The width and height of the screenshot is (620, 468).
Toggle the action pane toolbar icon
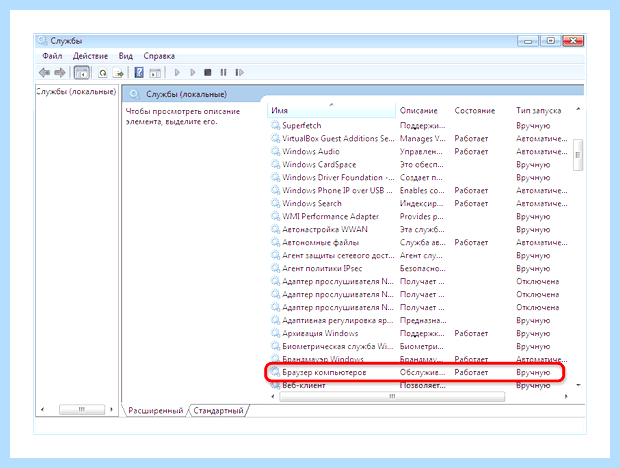(155, 73)
